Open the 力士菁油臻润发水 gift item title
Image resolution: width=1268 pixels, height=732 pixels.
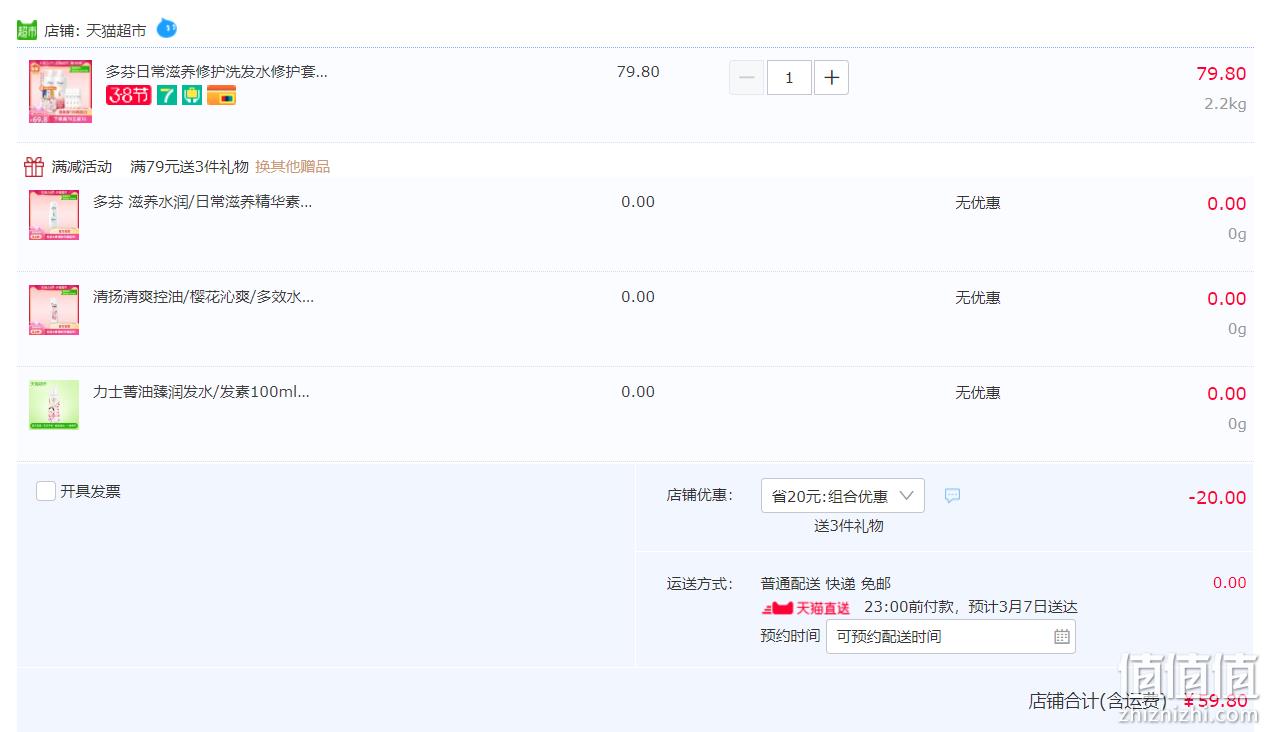201,392
